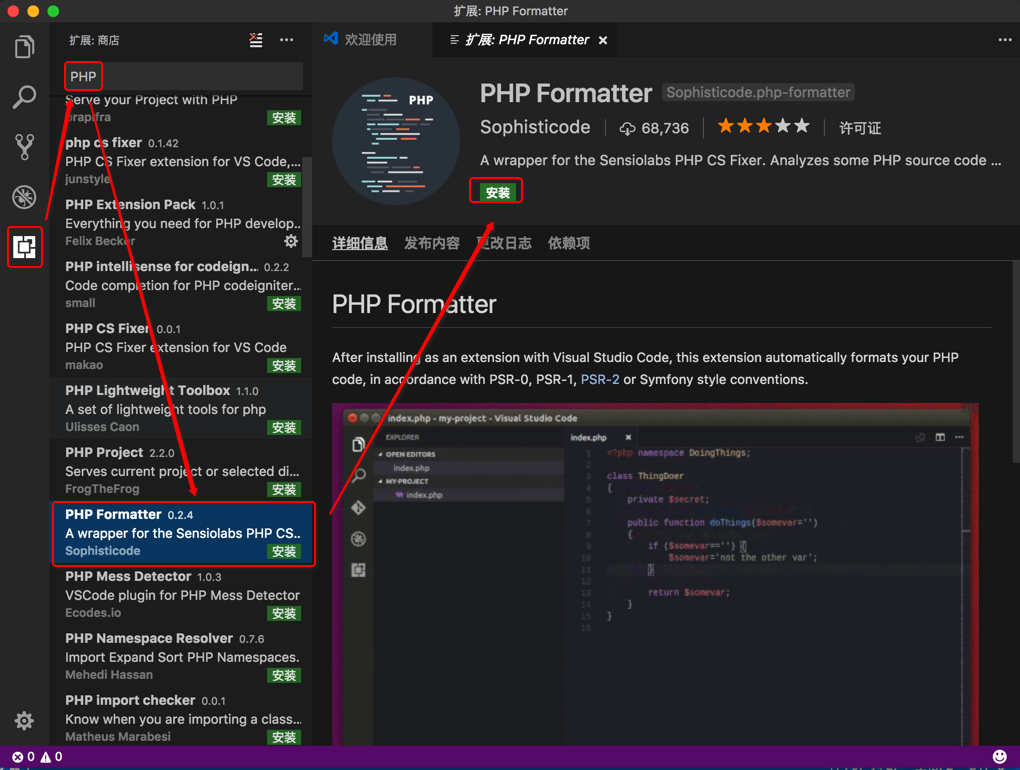Click the warnings count in status bar

(52, 757)
